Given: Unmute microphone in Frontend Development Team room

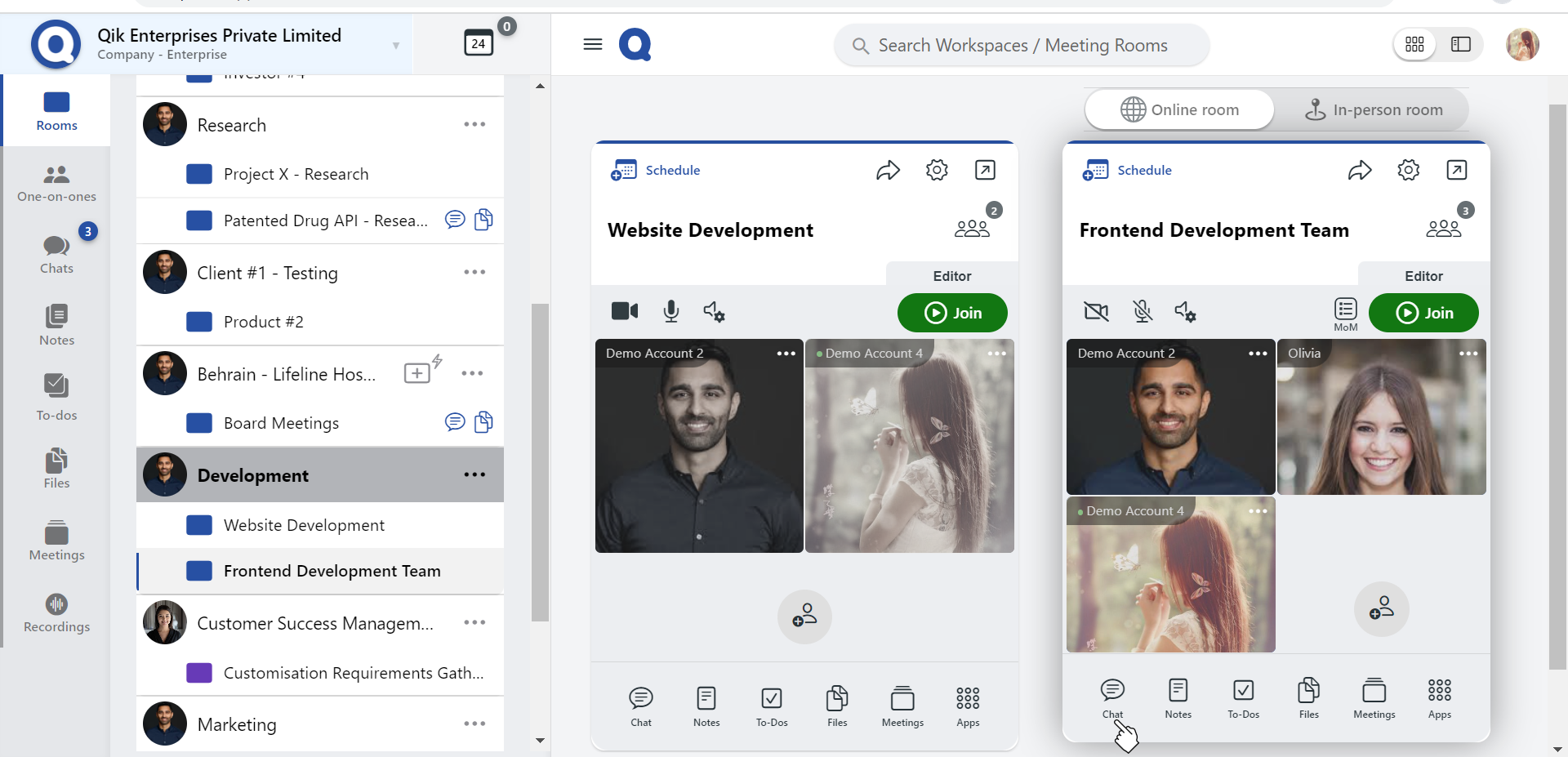Looking at the screenshot, I should click(x=1143, y=311).
